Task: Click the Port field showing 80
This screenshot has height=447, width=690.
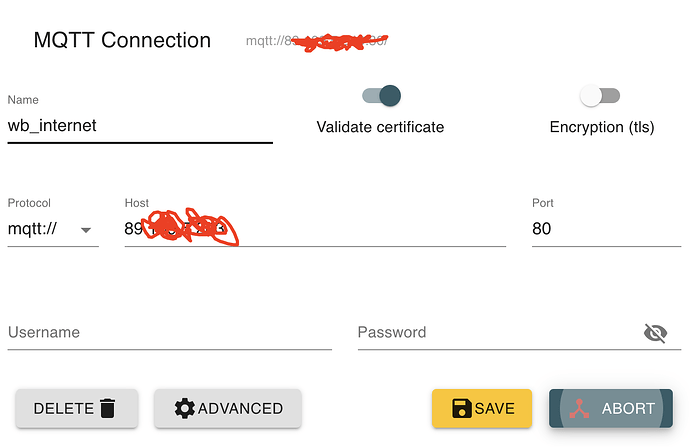Action: 606,229
